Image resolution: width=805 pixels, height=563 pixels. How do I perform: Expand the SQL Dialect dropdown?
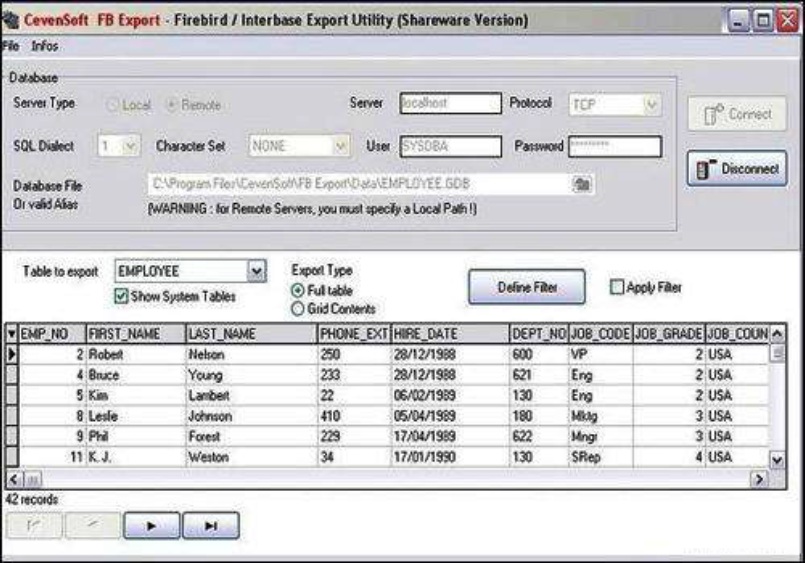click(130, 146)
